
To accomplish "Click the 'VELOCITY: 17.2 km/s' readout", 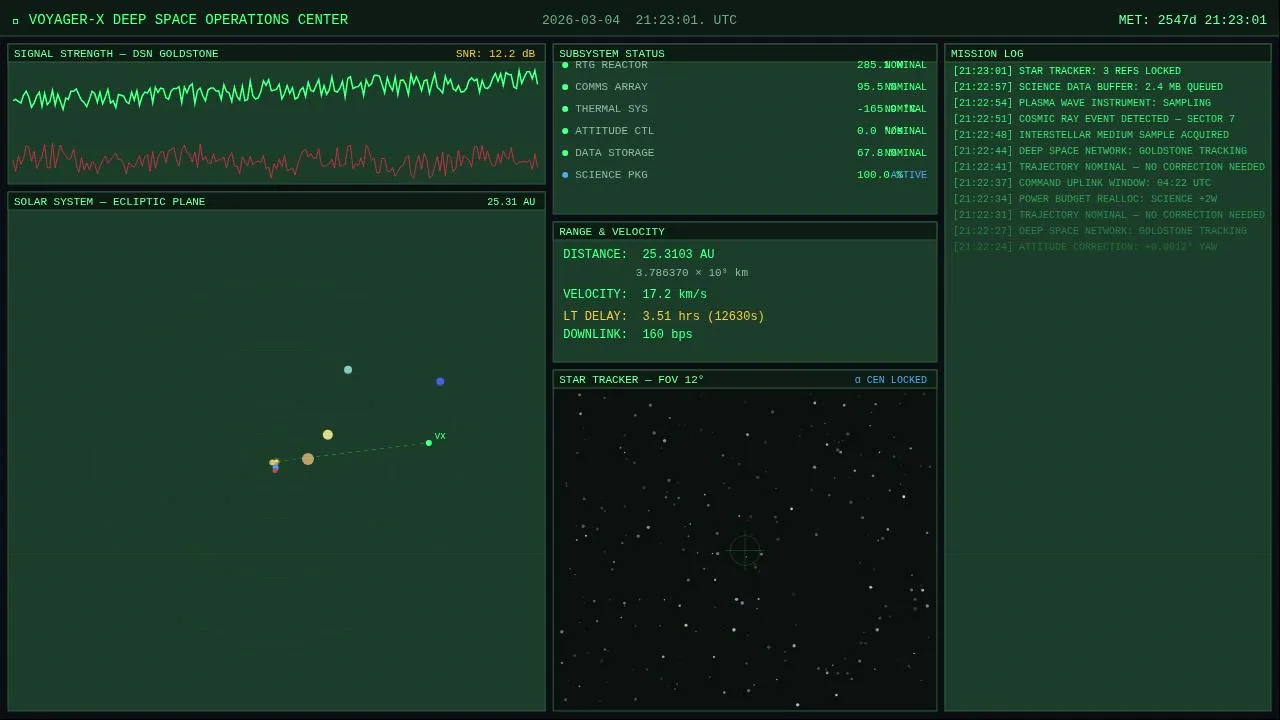I will click(x=634, y=295).
